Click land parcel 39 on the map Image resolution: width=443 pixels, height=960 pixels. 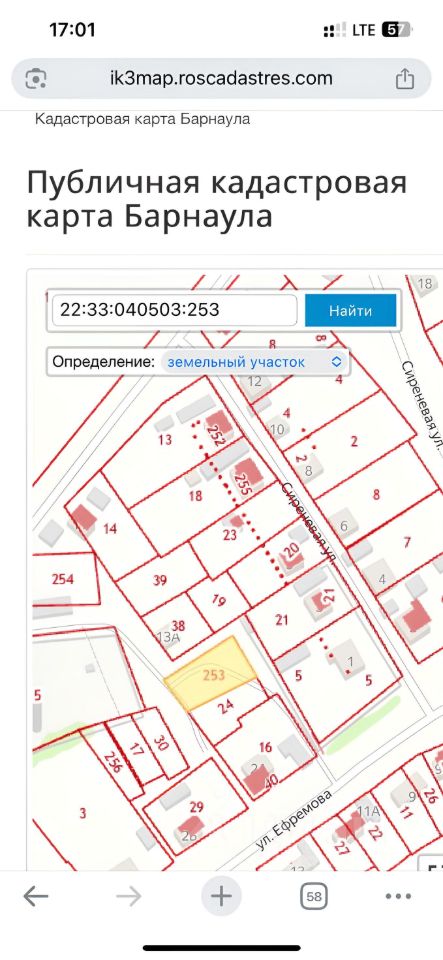click(160, 580)
